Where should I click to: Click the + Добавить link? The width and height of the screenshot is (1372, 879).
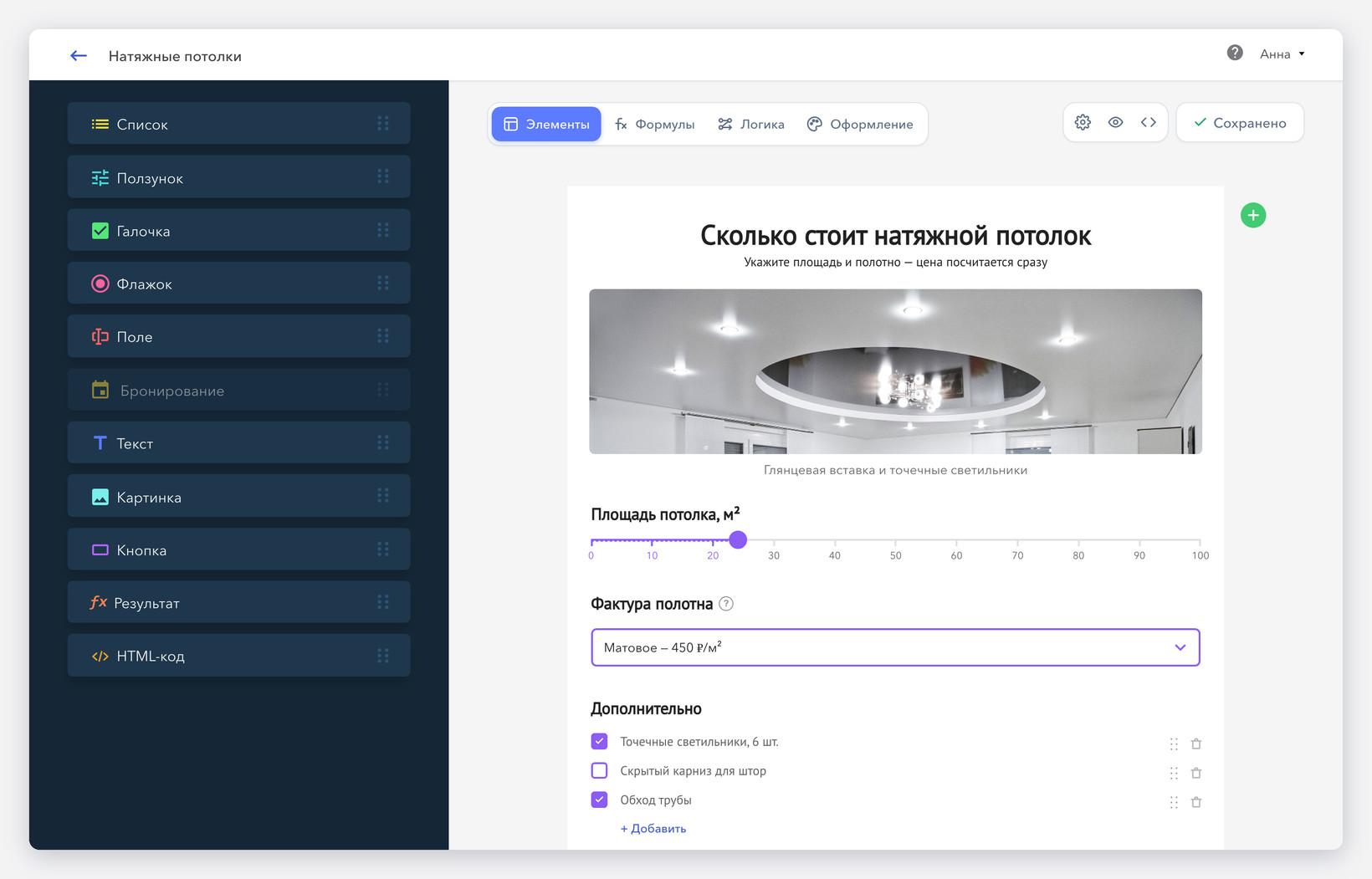point(653,828)
